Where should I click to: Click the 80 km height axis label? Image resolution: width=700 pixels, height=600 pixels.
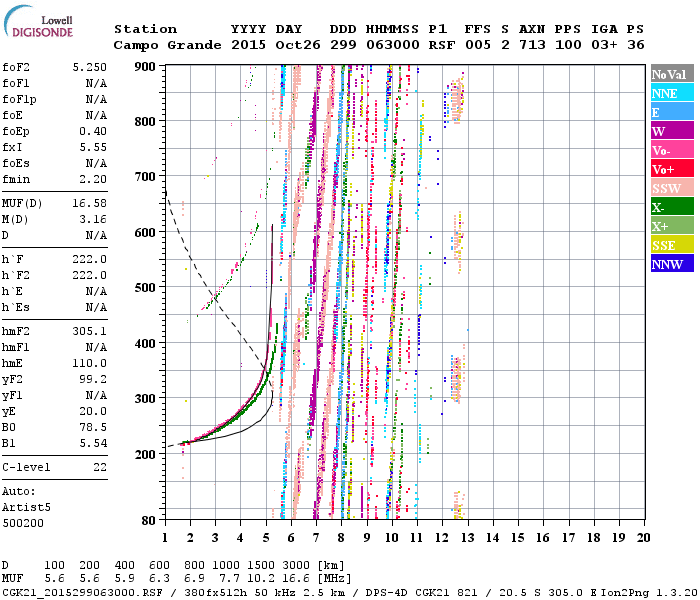click(x=149, y=521)
